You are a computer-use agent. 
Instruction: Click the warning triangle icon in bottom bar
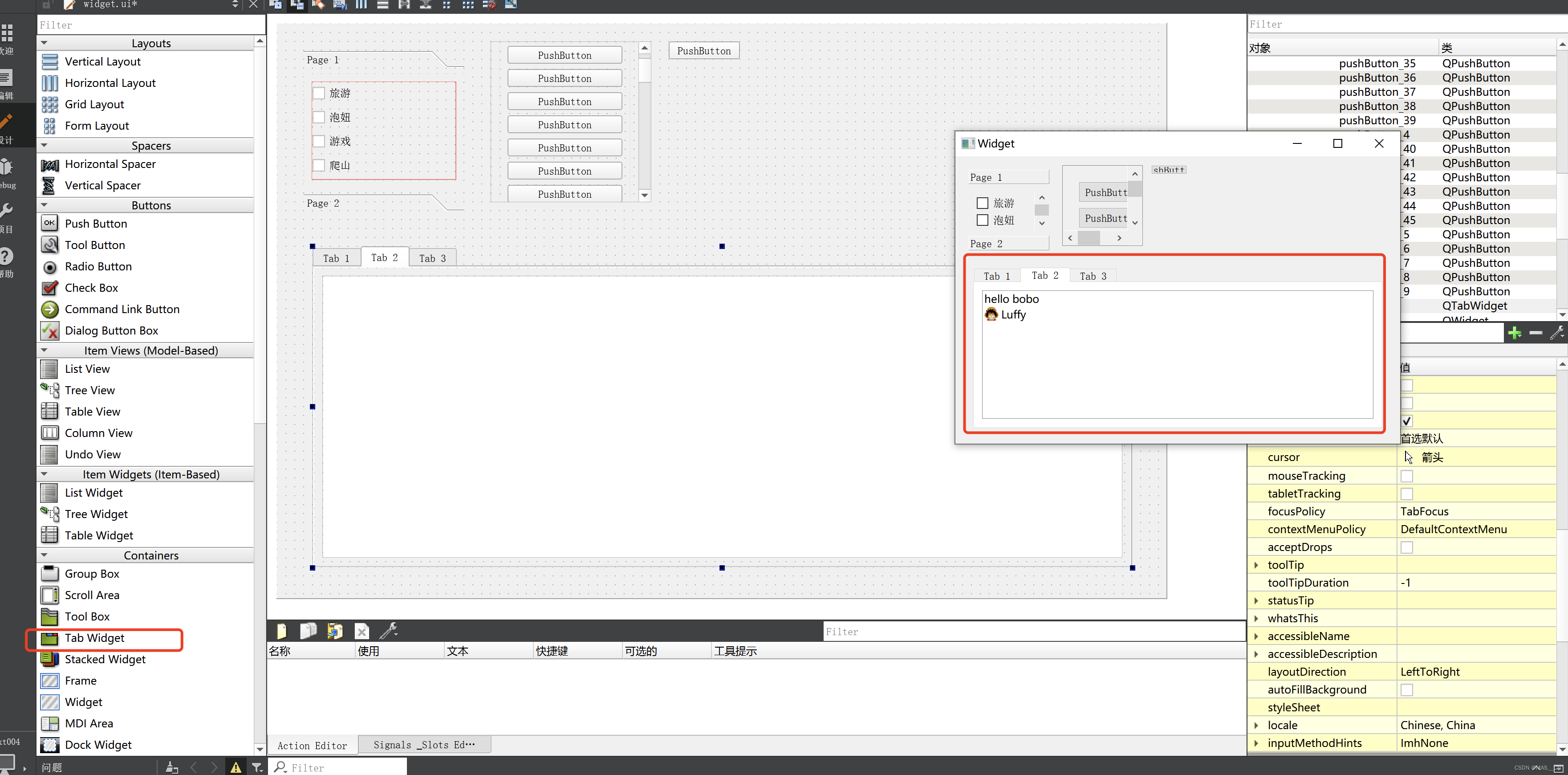coord(236,767)
